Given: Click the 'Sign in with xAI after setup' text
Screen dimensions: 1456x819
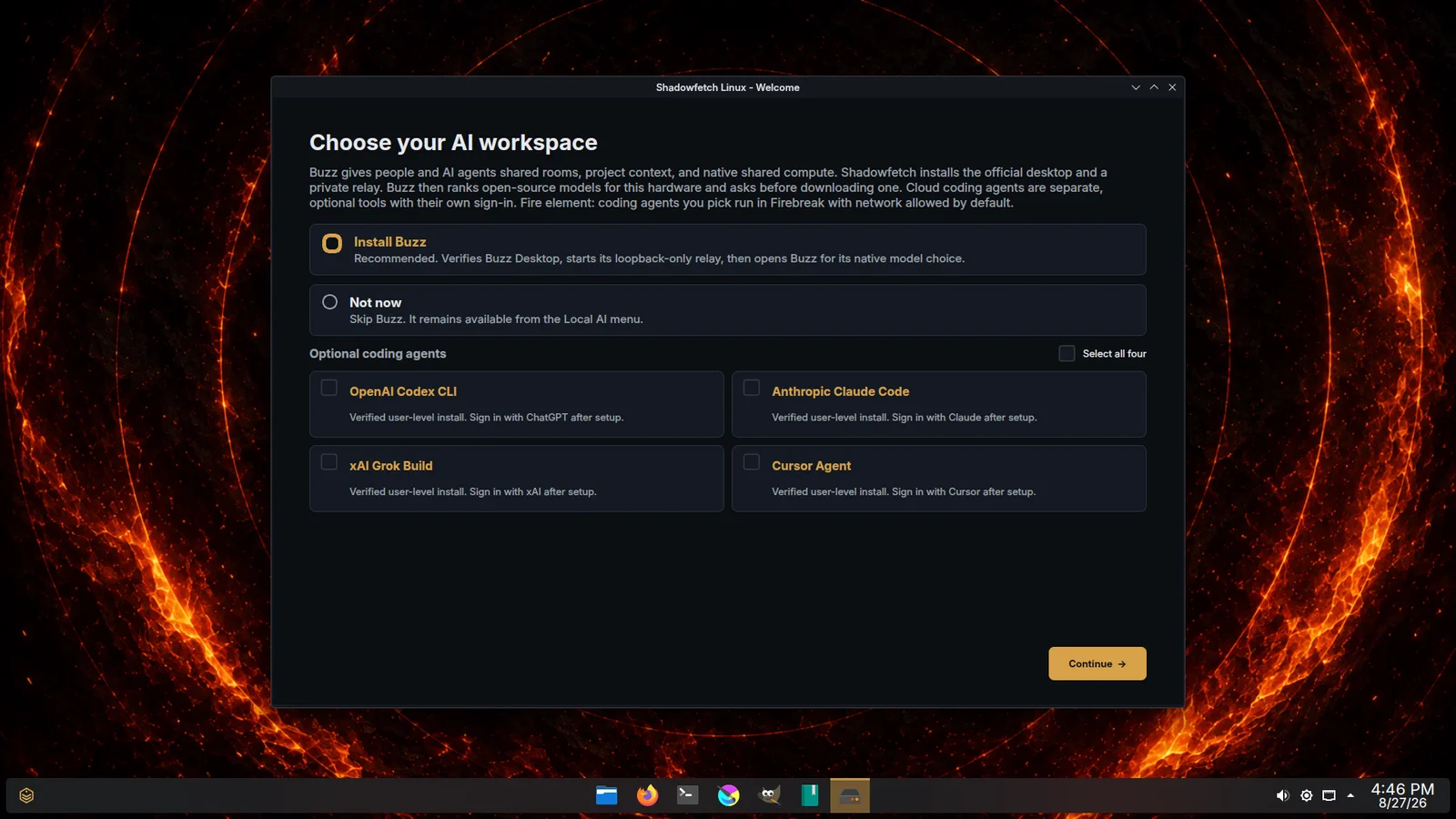Looking at the screenshot, I should 533,492.
